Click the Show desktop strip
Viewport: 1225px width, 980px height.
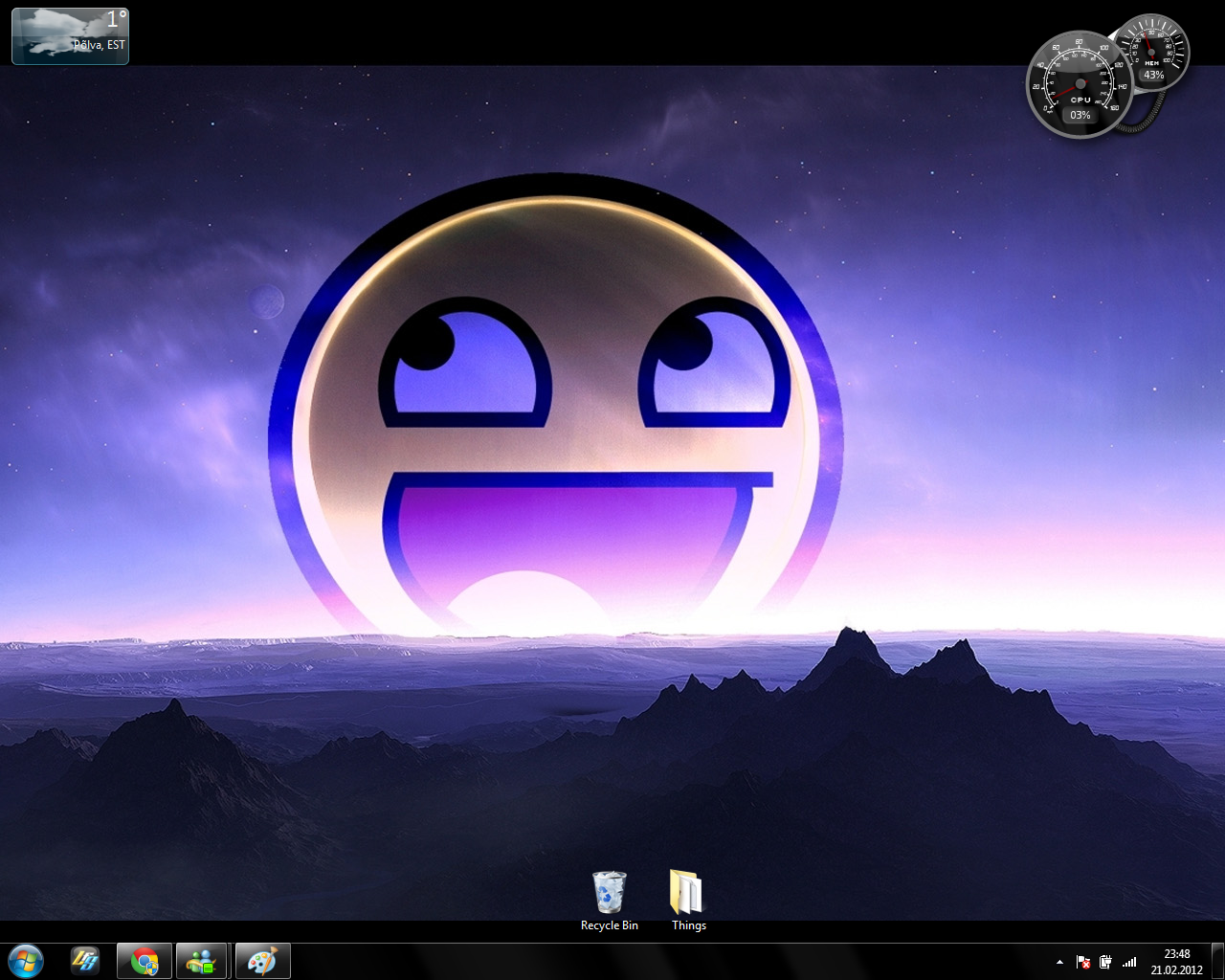1217,961
